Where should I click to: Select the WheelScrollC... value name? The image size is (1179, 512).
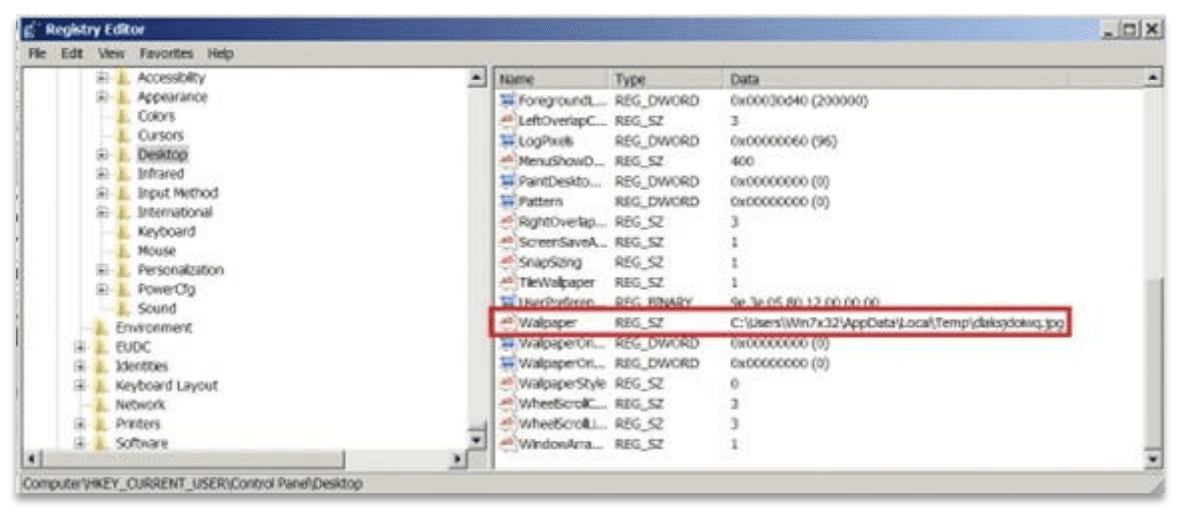click(562, 404)
